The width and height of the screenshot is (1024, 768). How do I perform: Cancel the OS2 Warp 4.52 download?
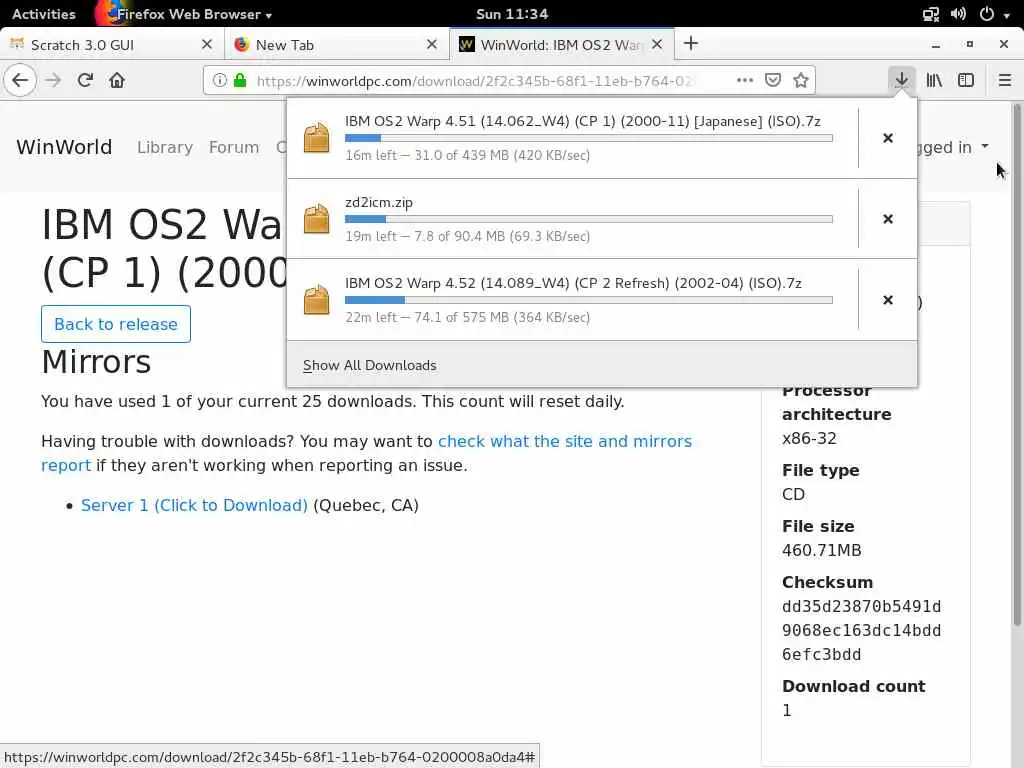tap(888, 300)
